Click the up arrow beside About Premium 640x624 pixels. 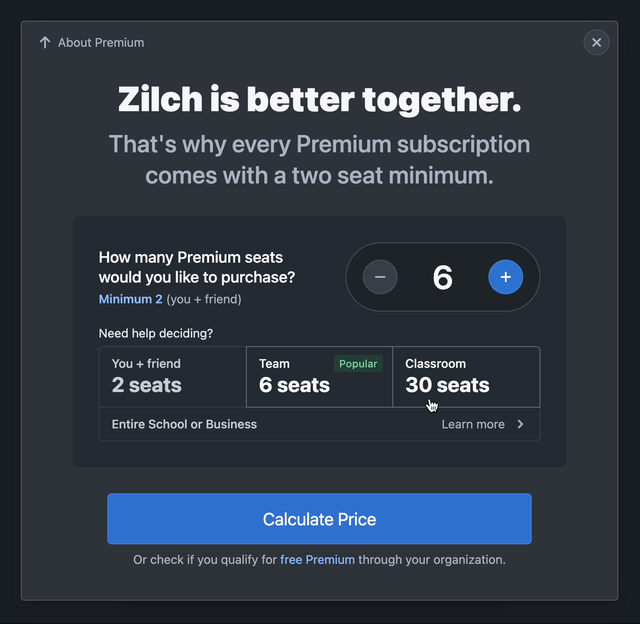[x=44, y=43]
